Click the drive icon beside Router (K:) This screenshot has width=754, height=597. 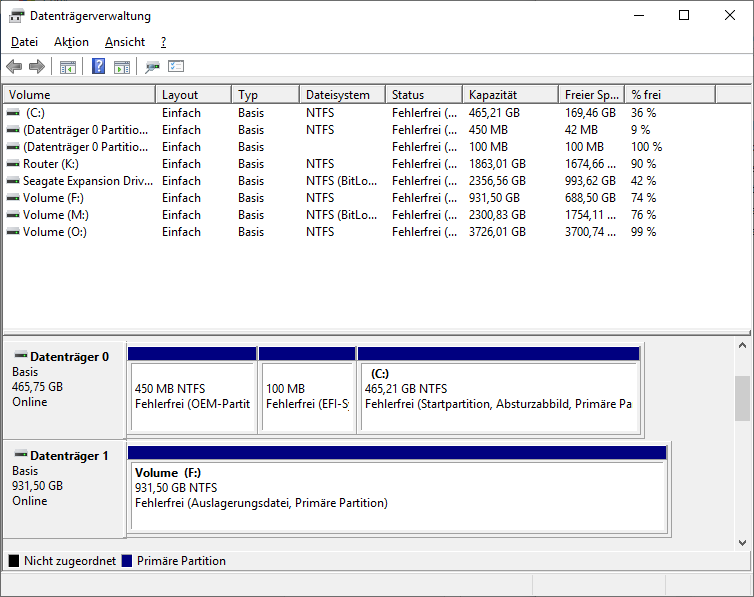point(13,164)
